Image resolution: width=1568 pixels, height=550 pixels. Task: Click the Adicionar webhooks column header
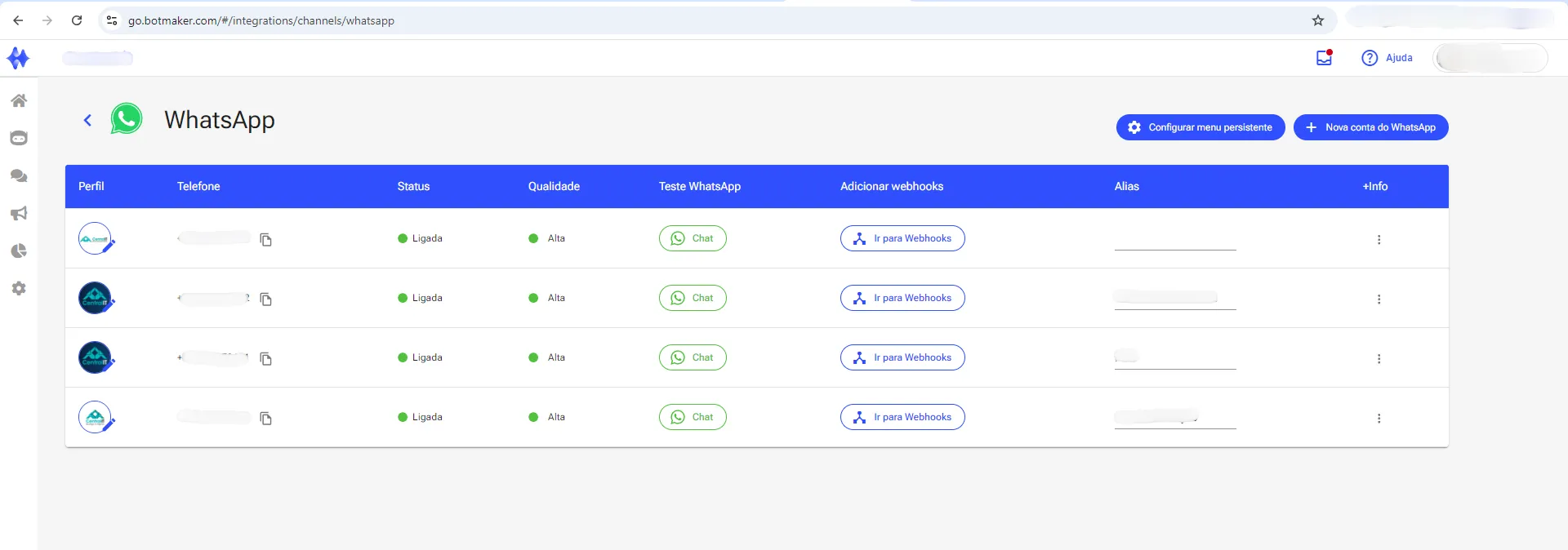pos(892,186)
